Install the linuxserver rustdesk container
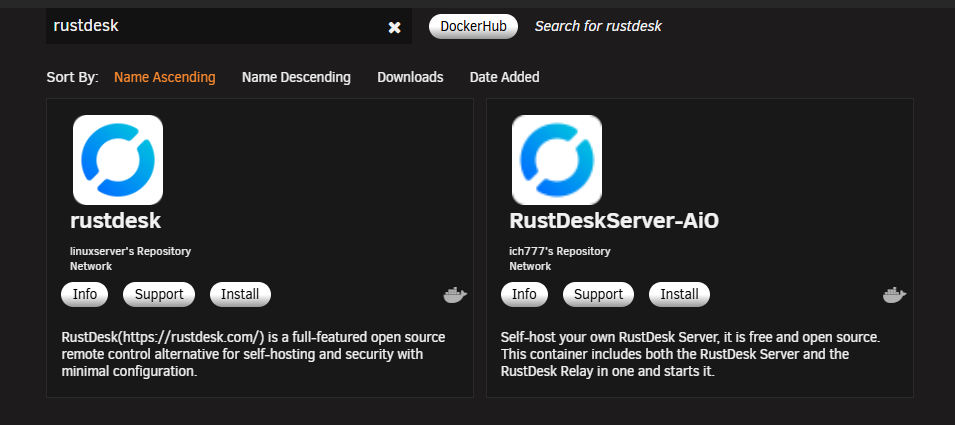Image resolution: width=955 pixels, height=425 pixels. coord(240,295)
